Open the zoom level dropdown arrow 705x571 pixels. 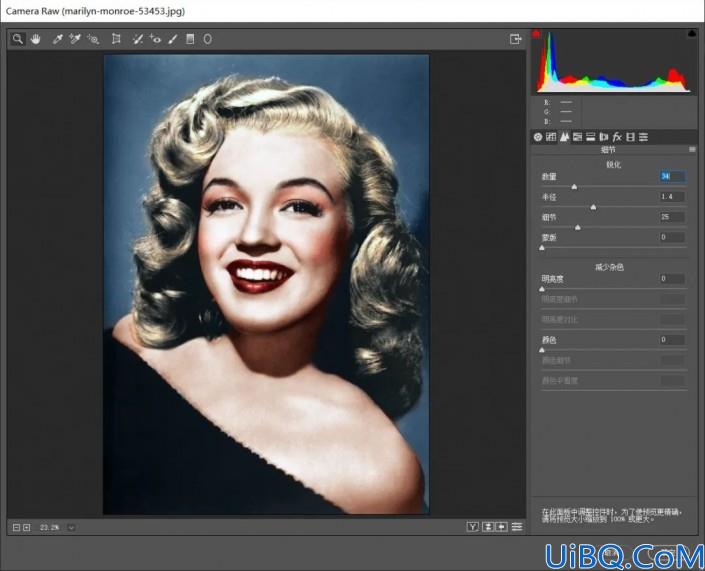71,528
